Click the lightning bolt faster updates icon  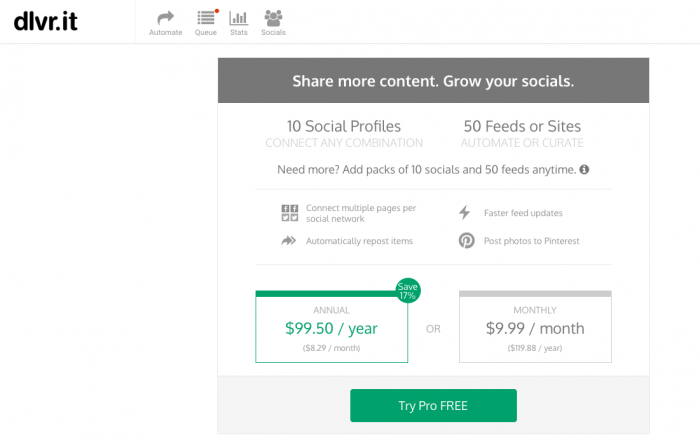point(464,212)
